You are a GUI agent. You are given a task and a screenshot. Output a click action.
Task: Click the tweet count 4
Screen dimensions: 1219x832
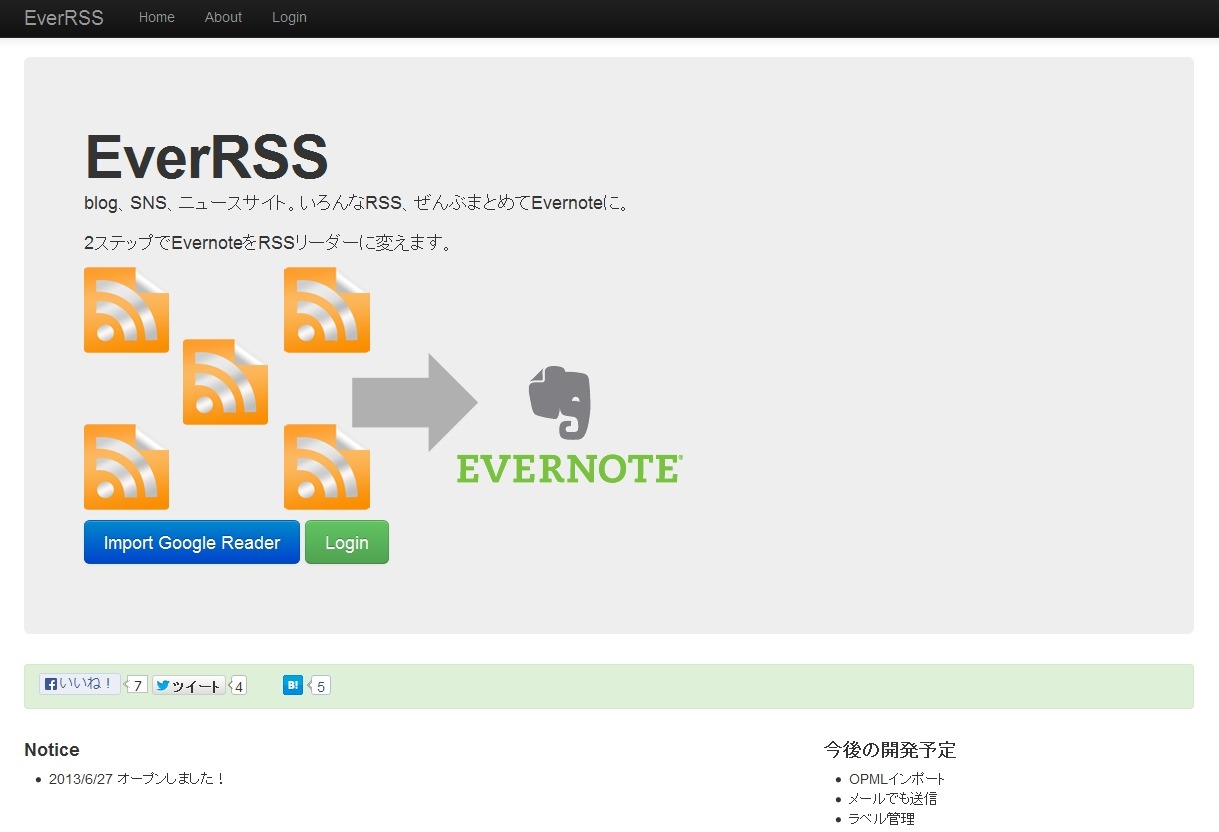(239, 686)
